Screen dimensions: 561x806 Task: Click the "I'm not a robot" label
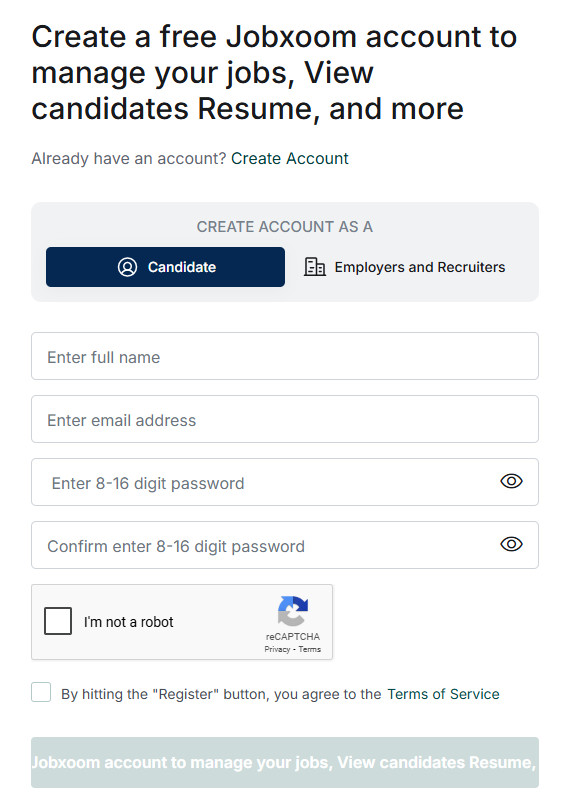click(x=129, y=622)
